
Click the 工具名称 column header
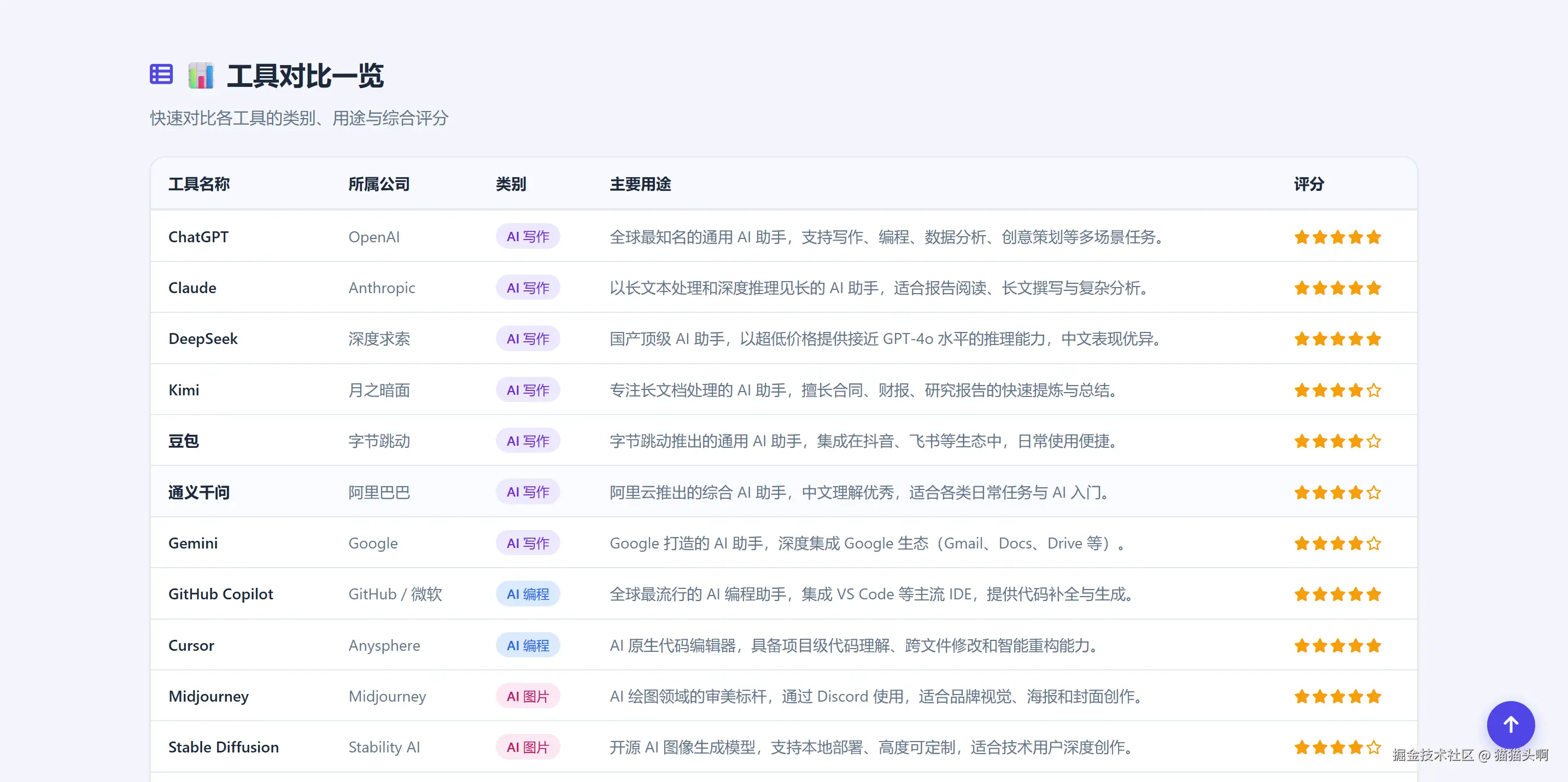[199, 184]
